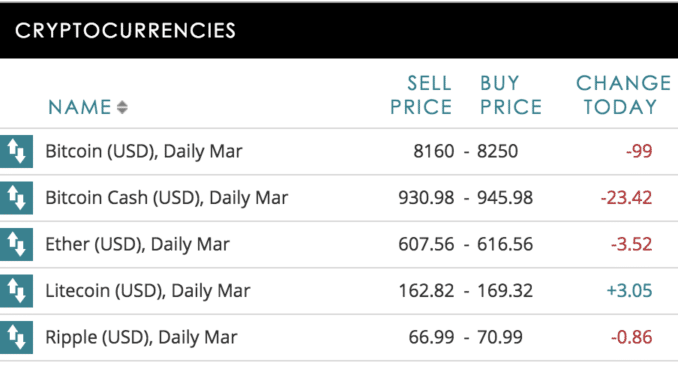
Task: Open Bitcoin (USD), Daily Mar market
Action: [x=144, y=151]
